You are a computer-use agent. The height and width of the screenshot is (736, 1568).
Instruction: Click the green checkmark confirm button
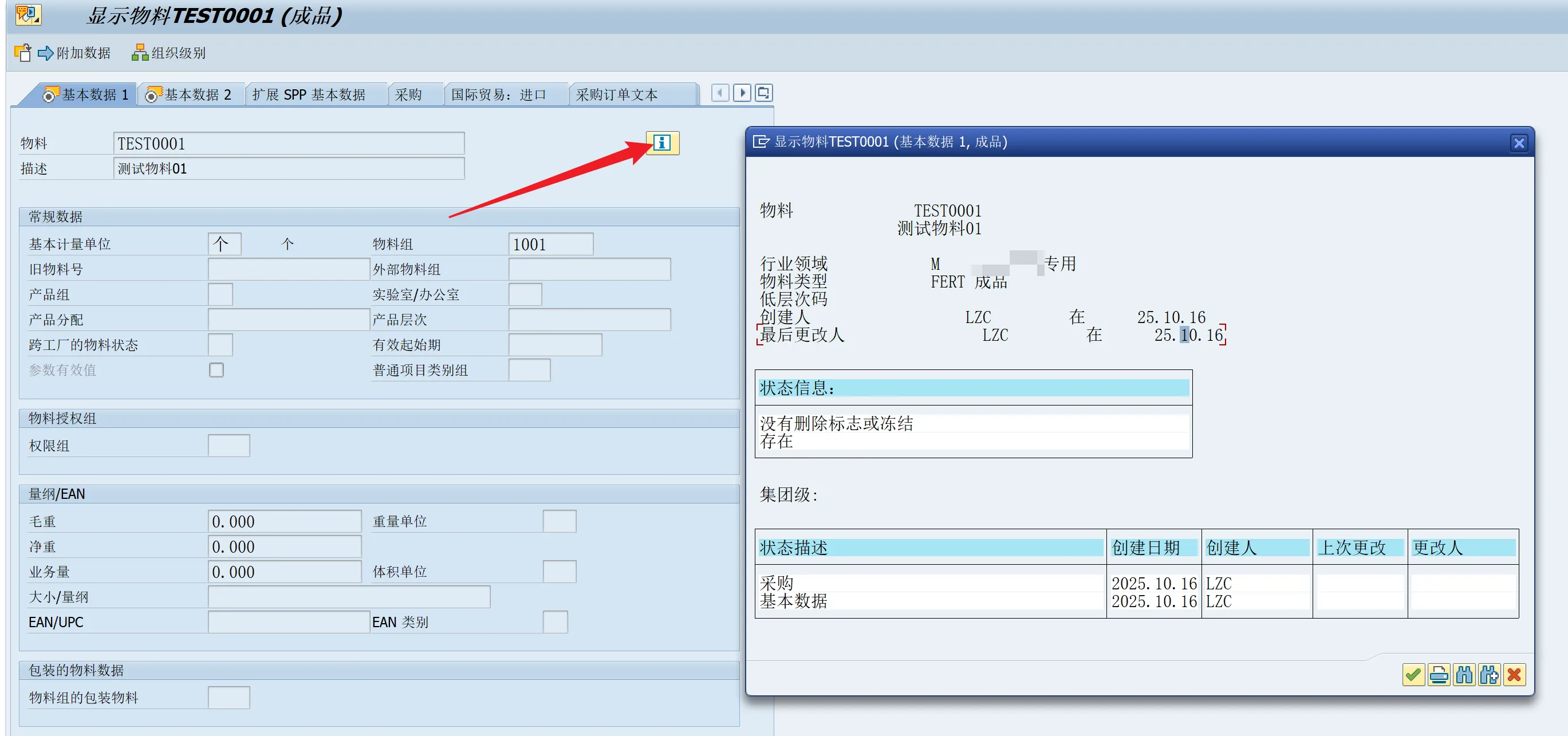tap(1413, 675)
